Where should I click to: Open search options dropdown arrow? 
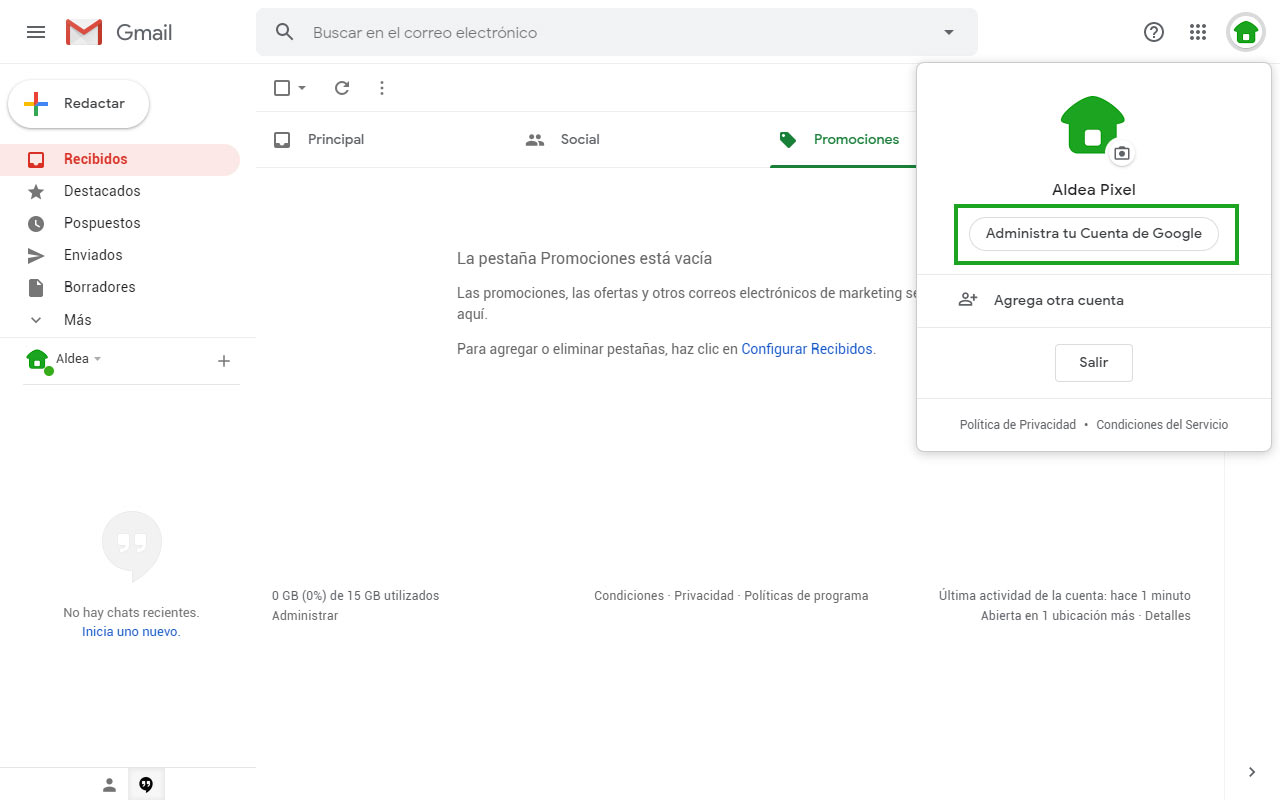point(949,32)
